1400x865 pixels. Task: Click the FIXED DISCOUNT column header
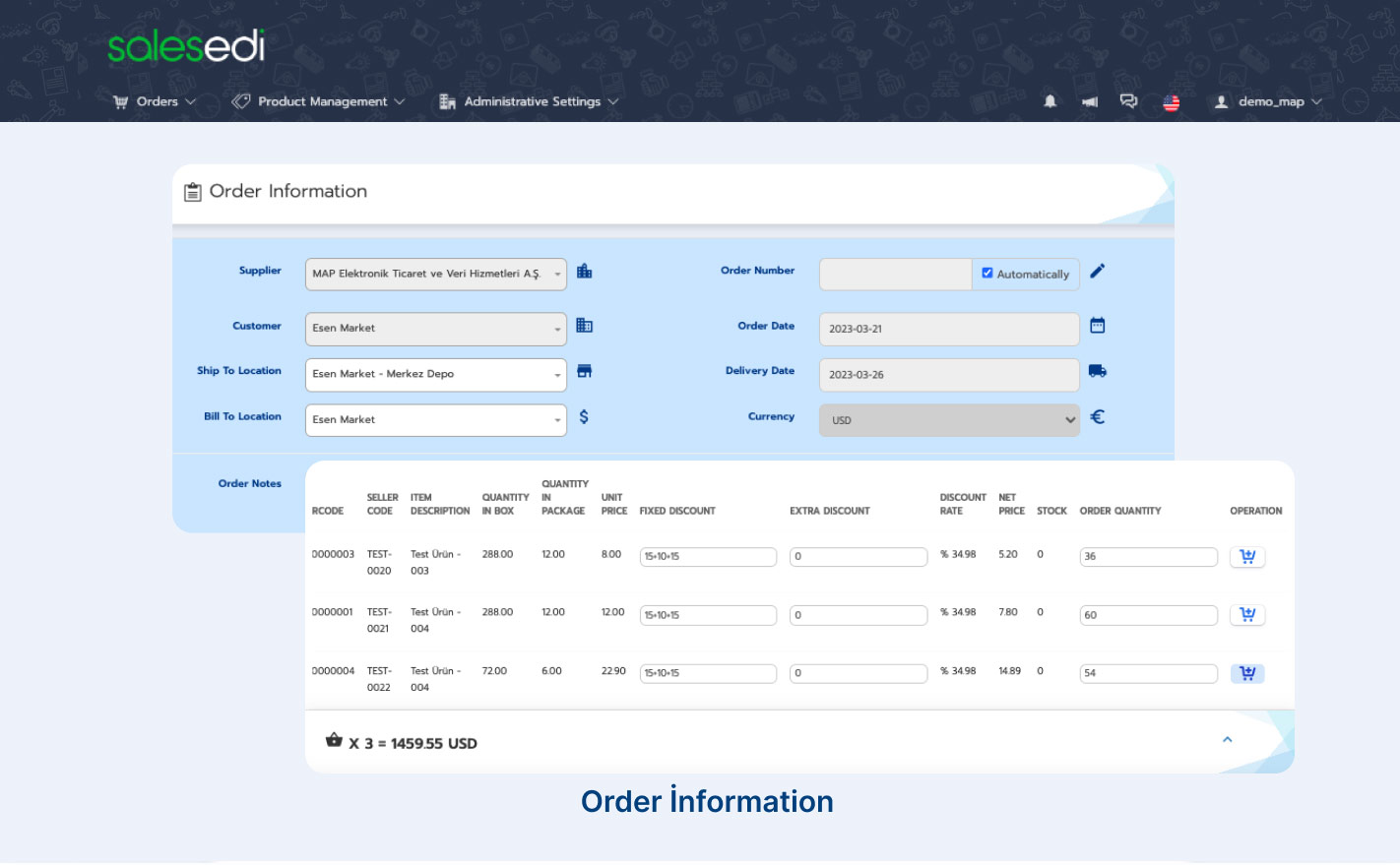(677, 511)
